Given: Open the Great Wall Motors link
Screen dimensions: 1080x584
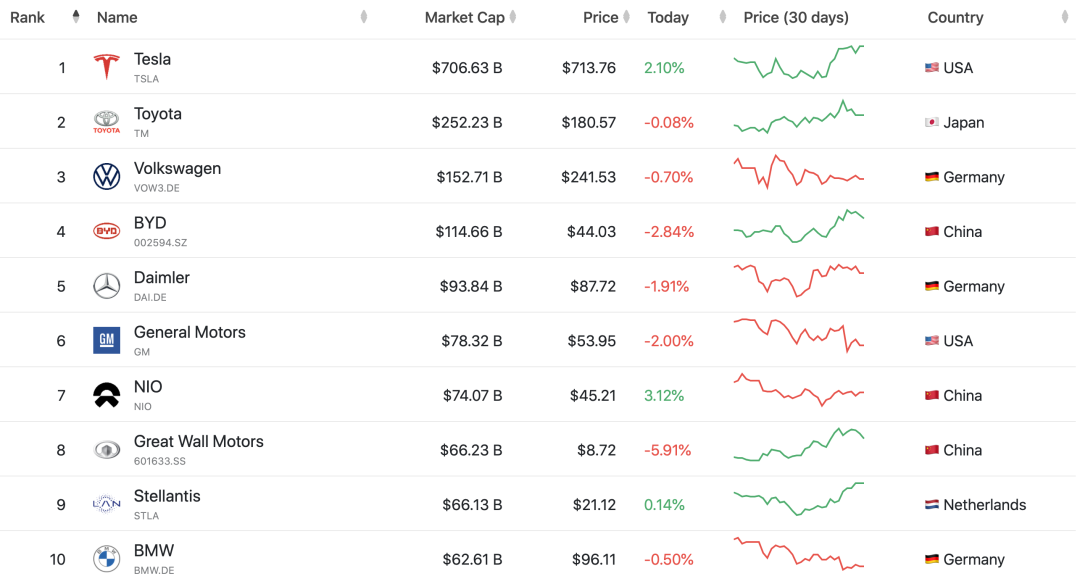Looking at the screenshot, I should tap(198, 441).
